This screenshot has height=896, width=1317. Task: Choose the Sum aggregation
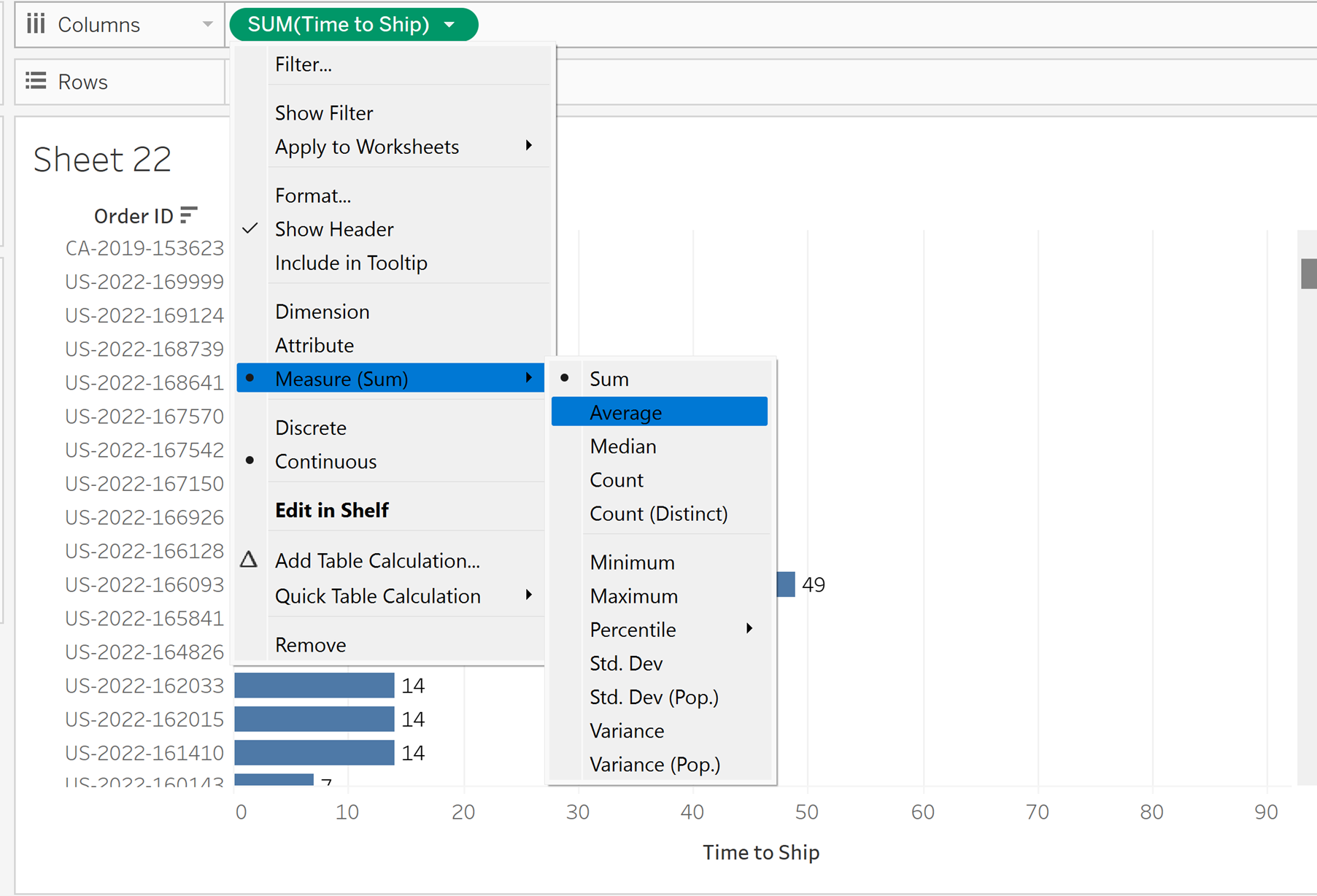pyautogui.click(x=609, y=379)
